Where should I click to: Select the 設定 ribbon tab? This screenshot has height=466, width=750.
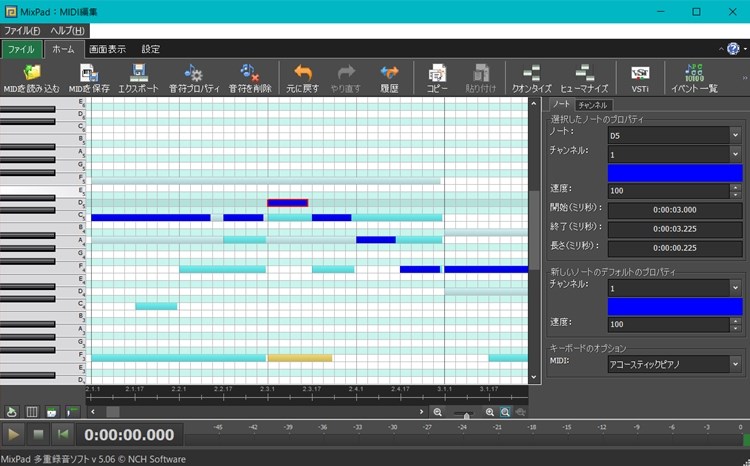coord(151,49)
